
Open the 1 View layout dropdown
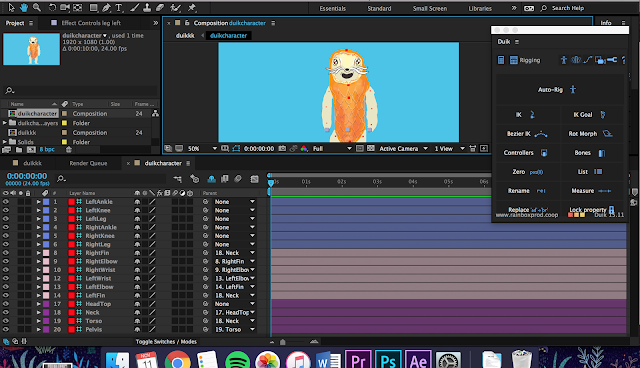pyautogui.click(x=449, y=149)
